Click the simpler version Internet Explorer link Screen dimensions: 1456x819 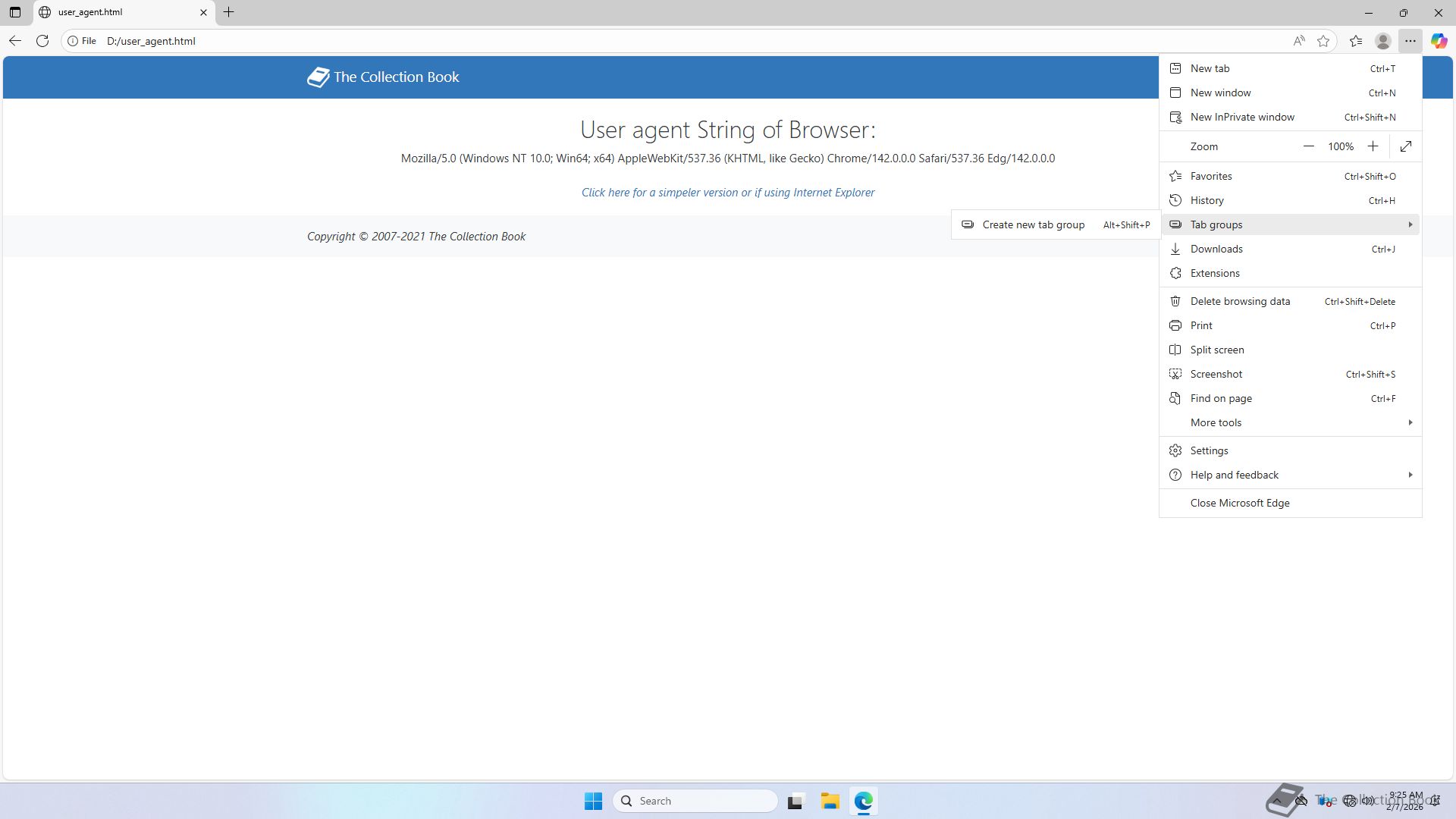[x=727, y=193]
